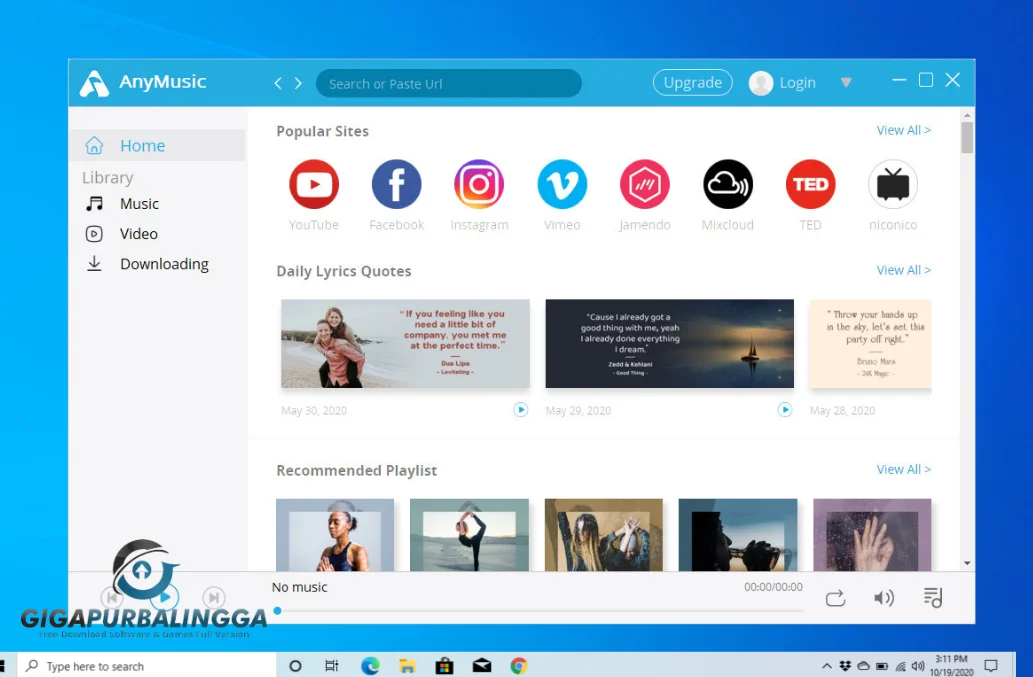Screen dimensions: 1033x677
Task: Click the 00:00/00:00 time display
Action: click(x=773, y=586)
